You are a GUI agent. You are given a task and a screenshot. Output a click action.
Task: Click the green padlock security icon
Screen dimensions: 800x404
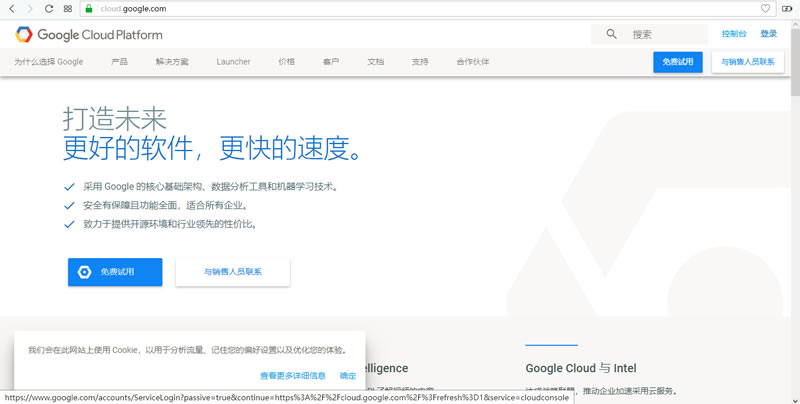point(89,9)
